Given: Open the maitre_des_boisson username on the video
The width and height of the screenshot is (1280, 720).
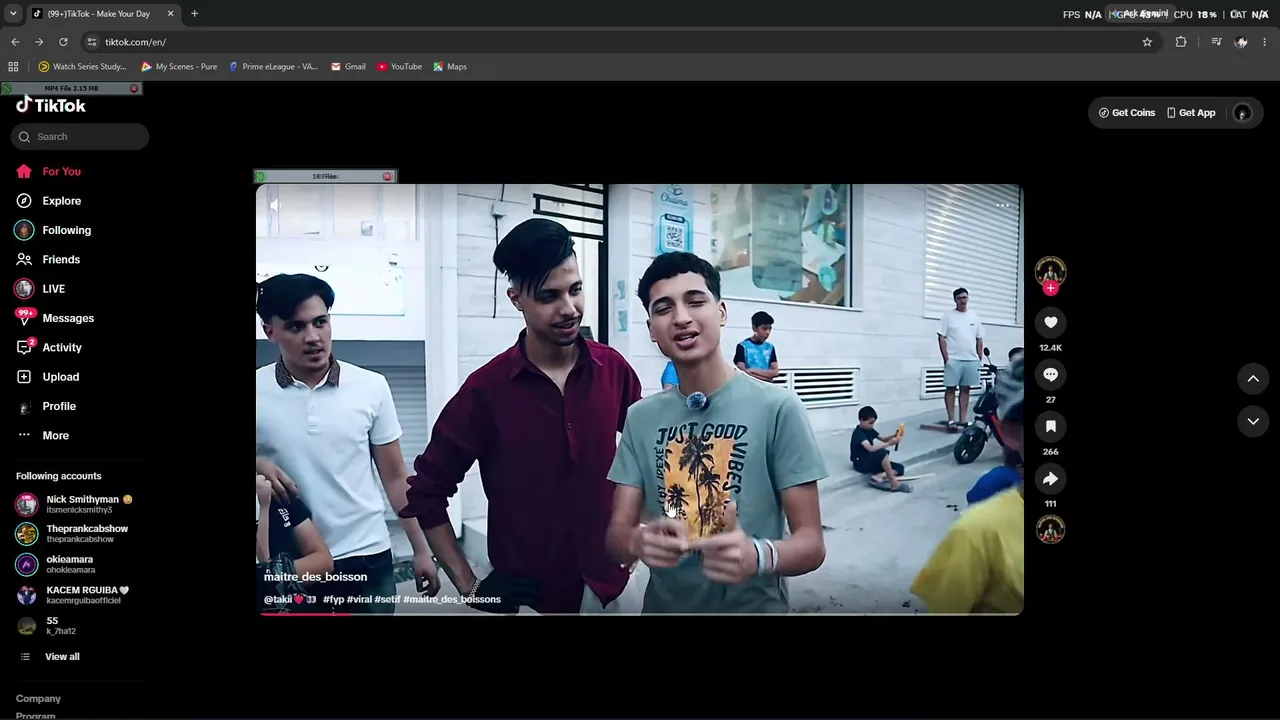Looking at the screenshot, I should pyautogui.click(x=315, y=577).
